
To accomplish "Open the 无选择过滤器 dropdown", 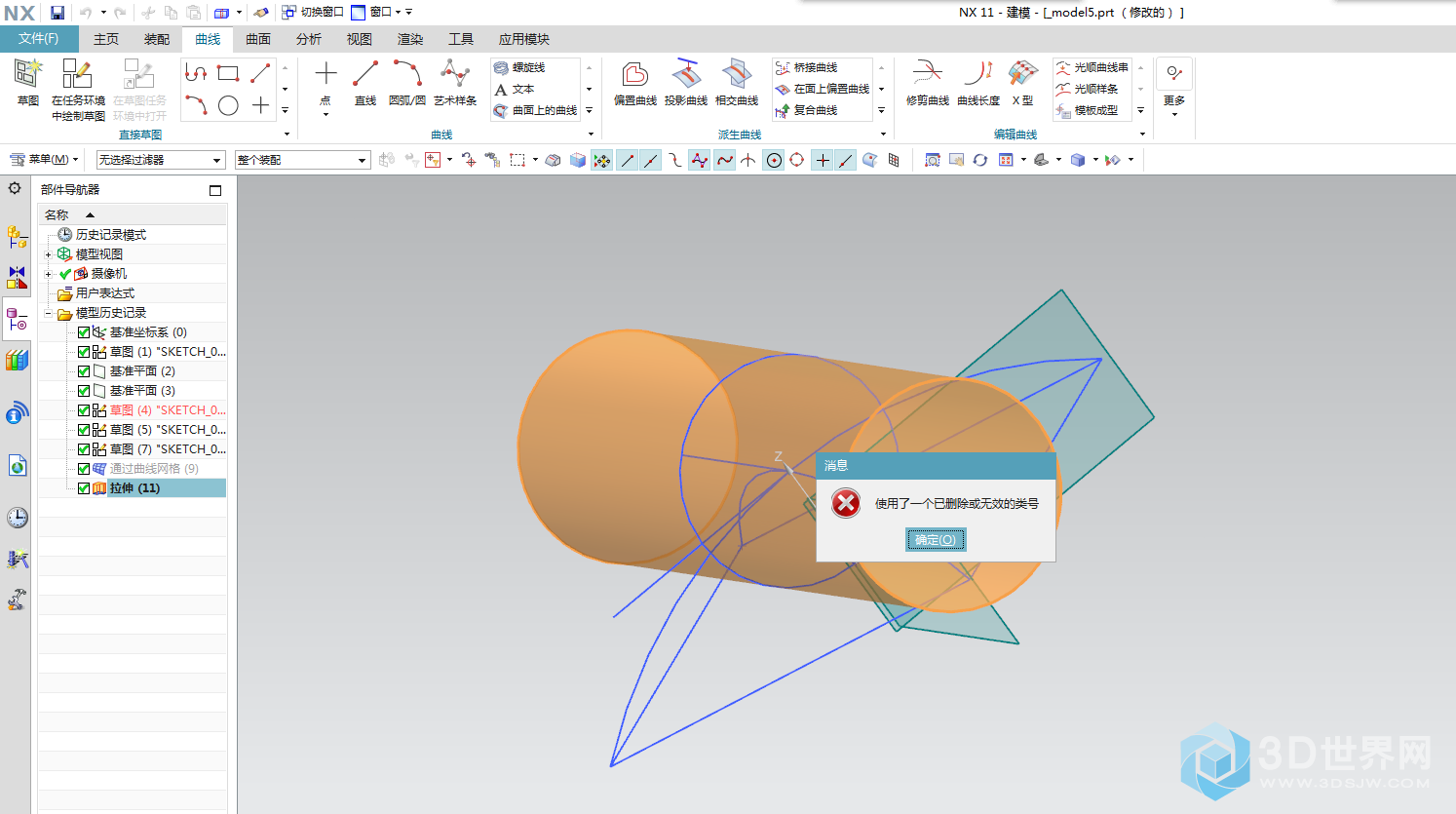I will (x=161, y=160).
